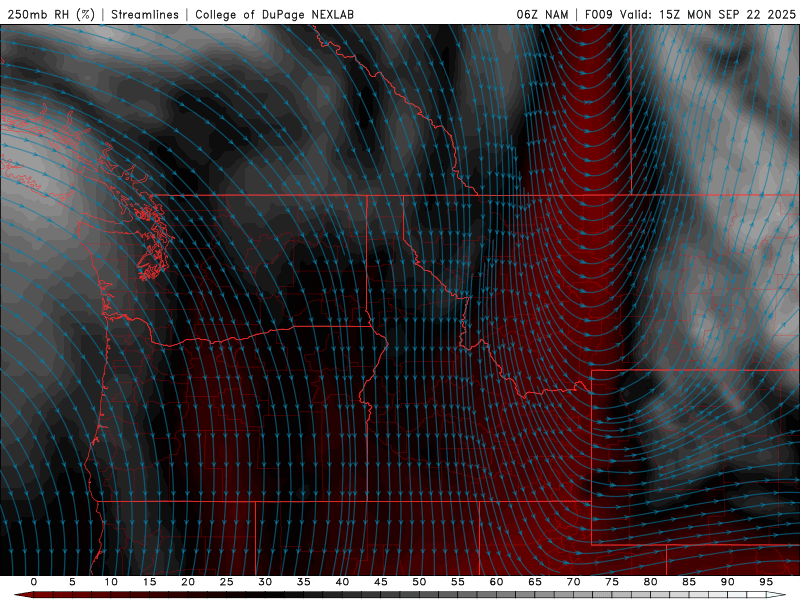Click the "Streamlines" label in header

(145, 14)
